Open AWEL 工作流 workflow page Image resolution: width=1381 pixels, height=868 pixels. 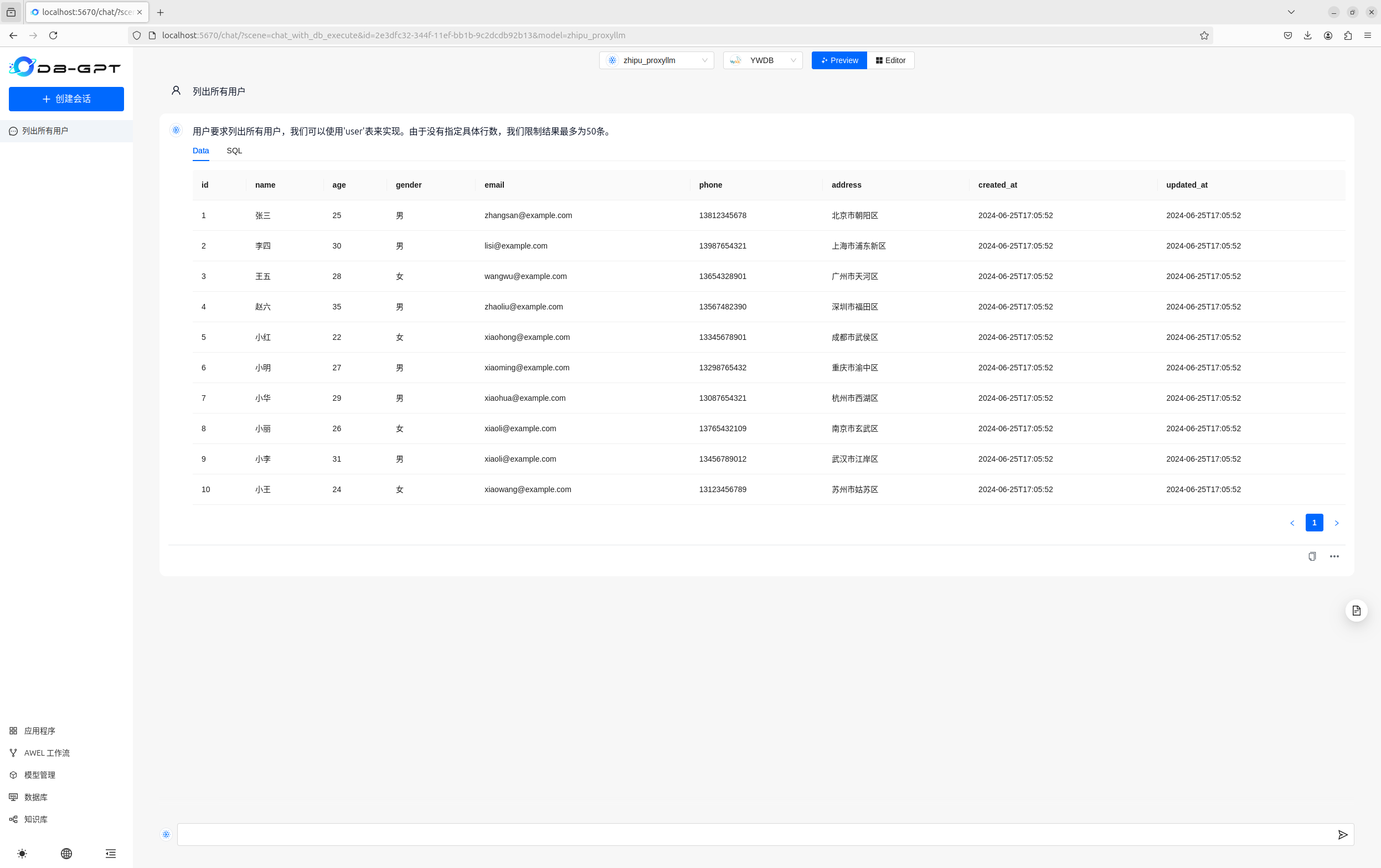(x=47, y=752)
